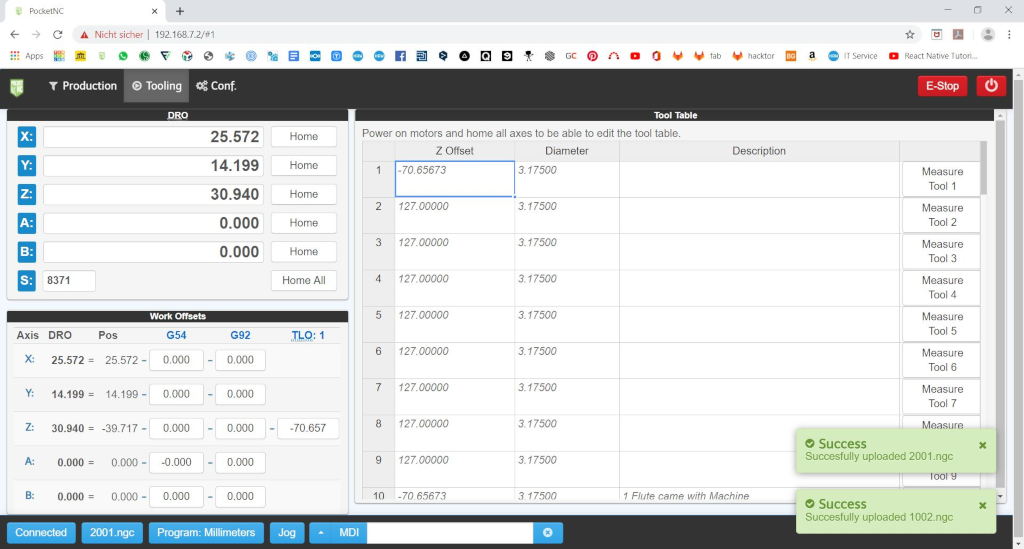The height and width of the screenshot is (549, 1024).
Task: Click Measure Tool 3
Action: [942, 251]
